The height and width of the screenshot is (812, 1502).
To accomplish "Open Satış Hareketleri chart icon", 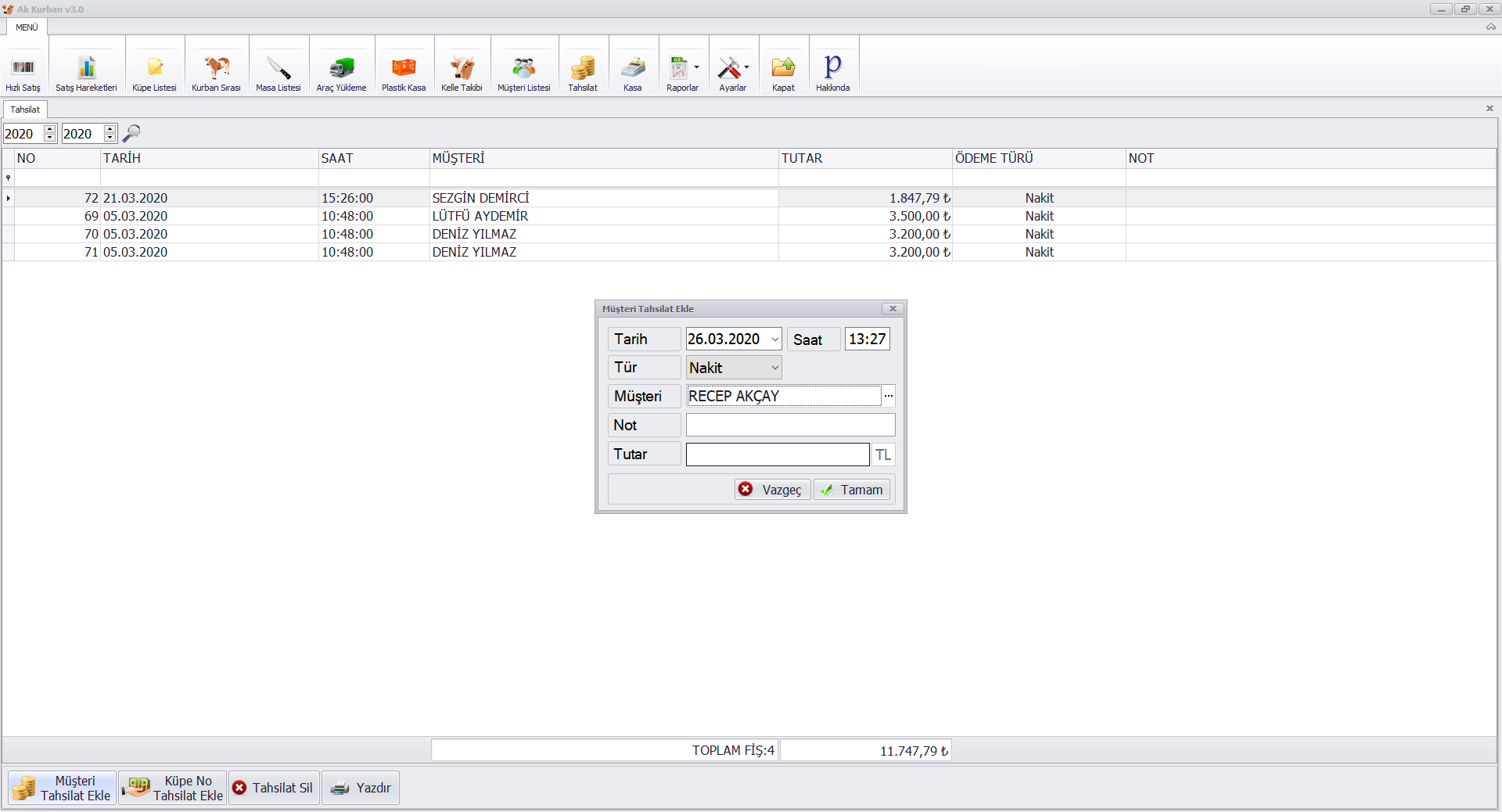I will pos(86,68).
